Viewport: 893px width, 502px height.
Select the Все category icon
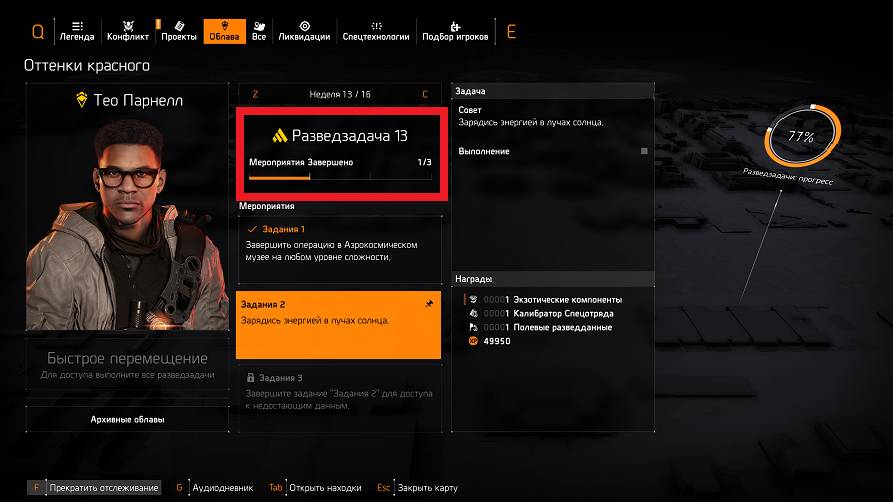click(x=259, y=26)
